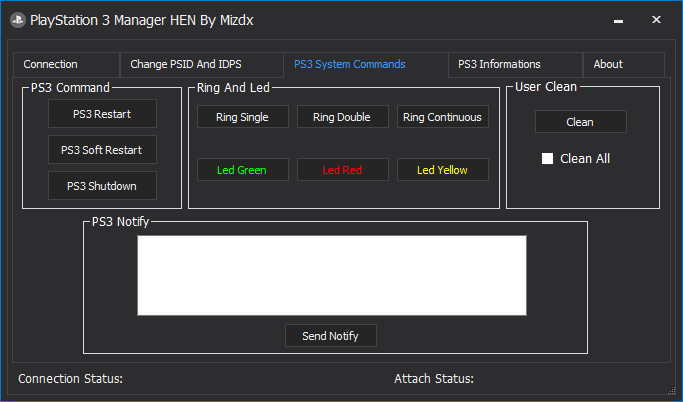Enable the Clean All checkbox
Screen dimensions: 683x402
pyautogui.click(x=548, y=159)
